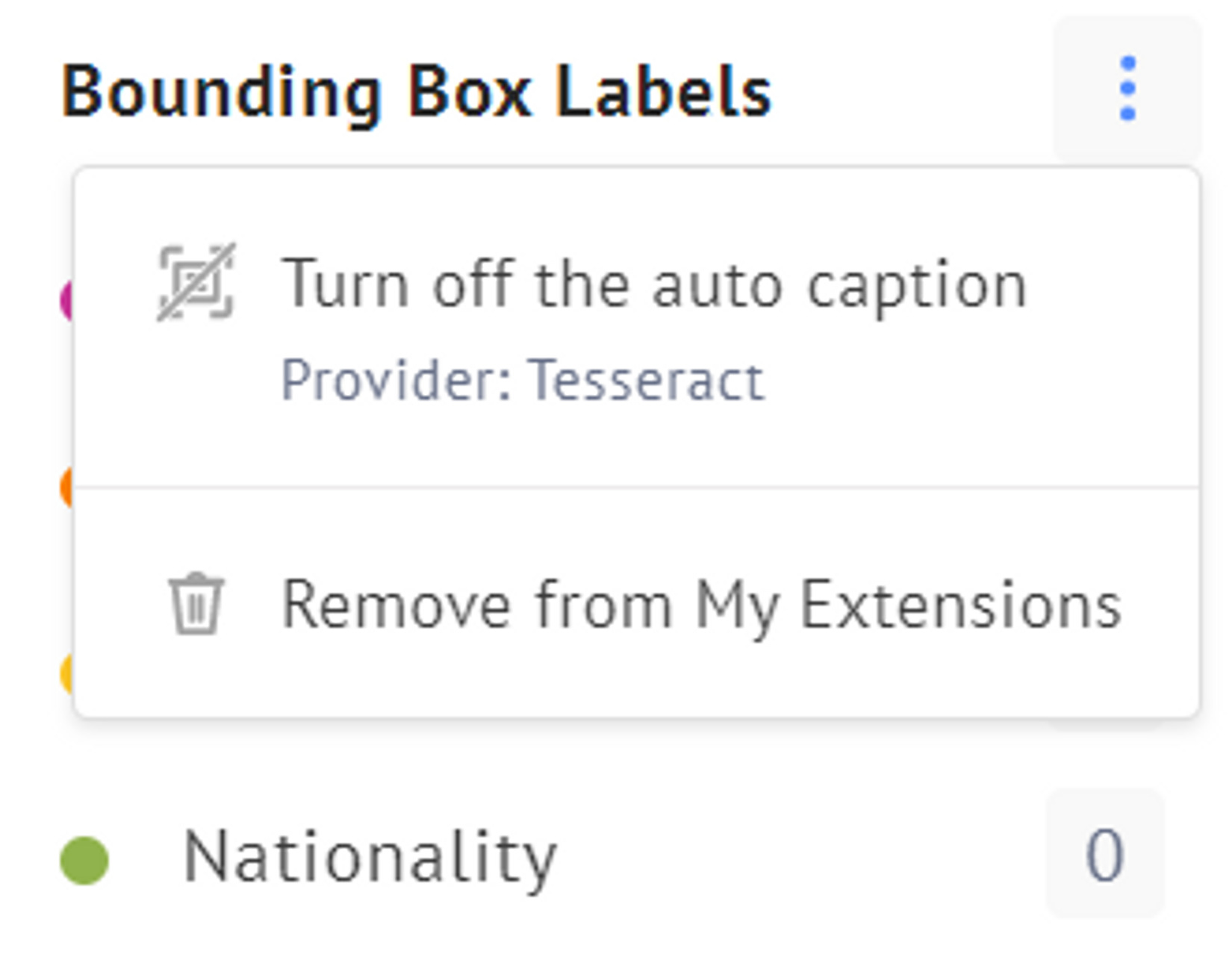Click the "Provider: Tesseract" subtitle text

pyautogui.click(x=523, y=380)
